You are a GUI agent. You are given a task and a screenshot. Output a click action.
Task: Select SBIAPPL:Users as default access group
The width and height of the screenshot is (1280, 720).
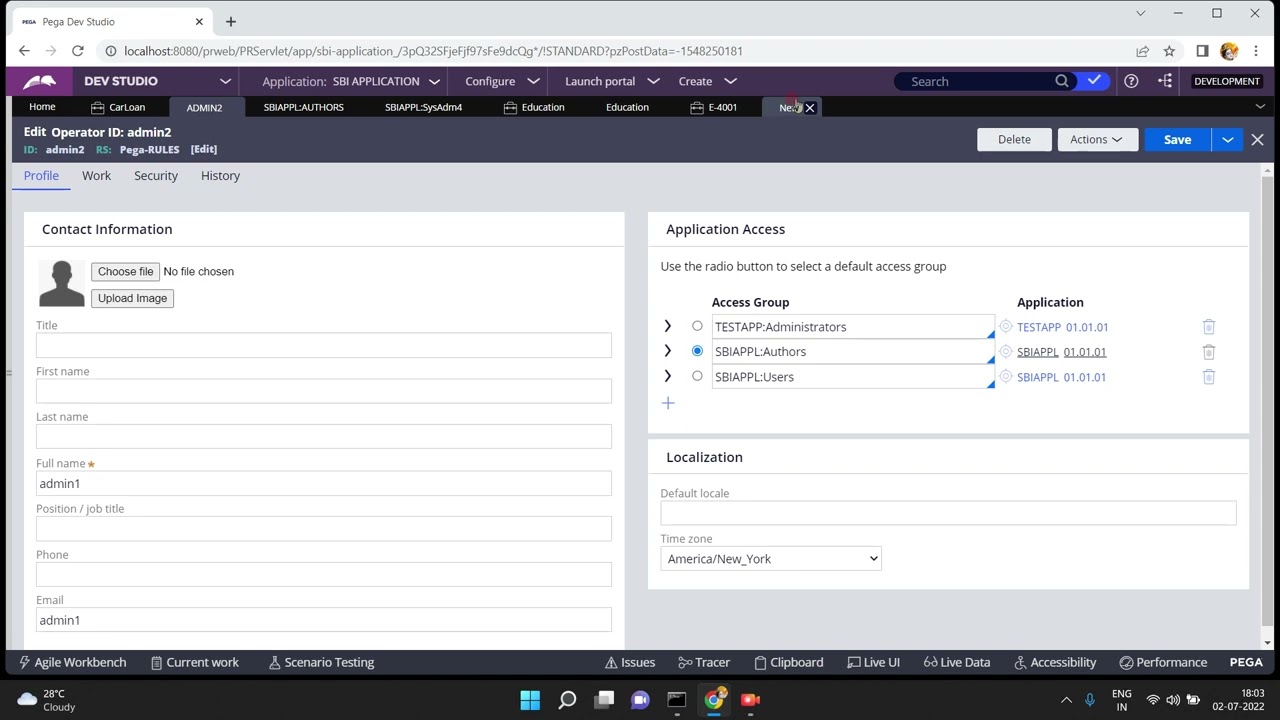(697, 376)
